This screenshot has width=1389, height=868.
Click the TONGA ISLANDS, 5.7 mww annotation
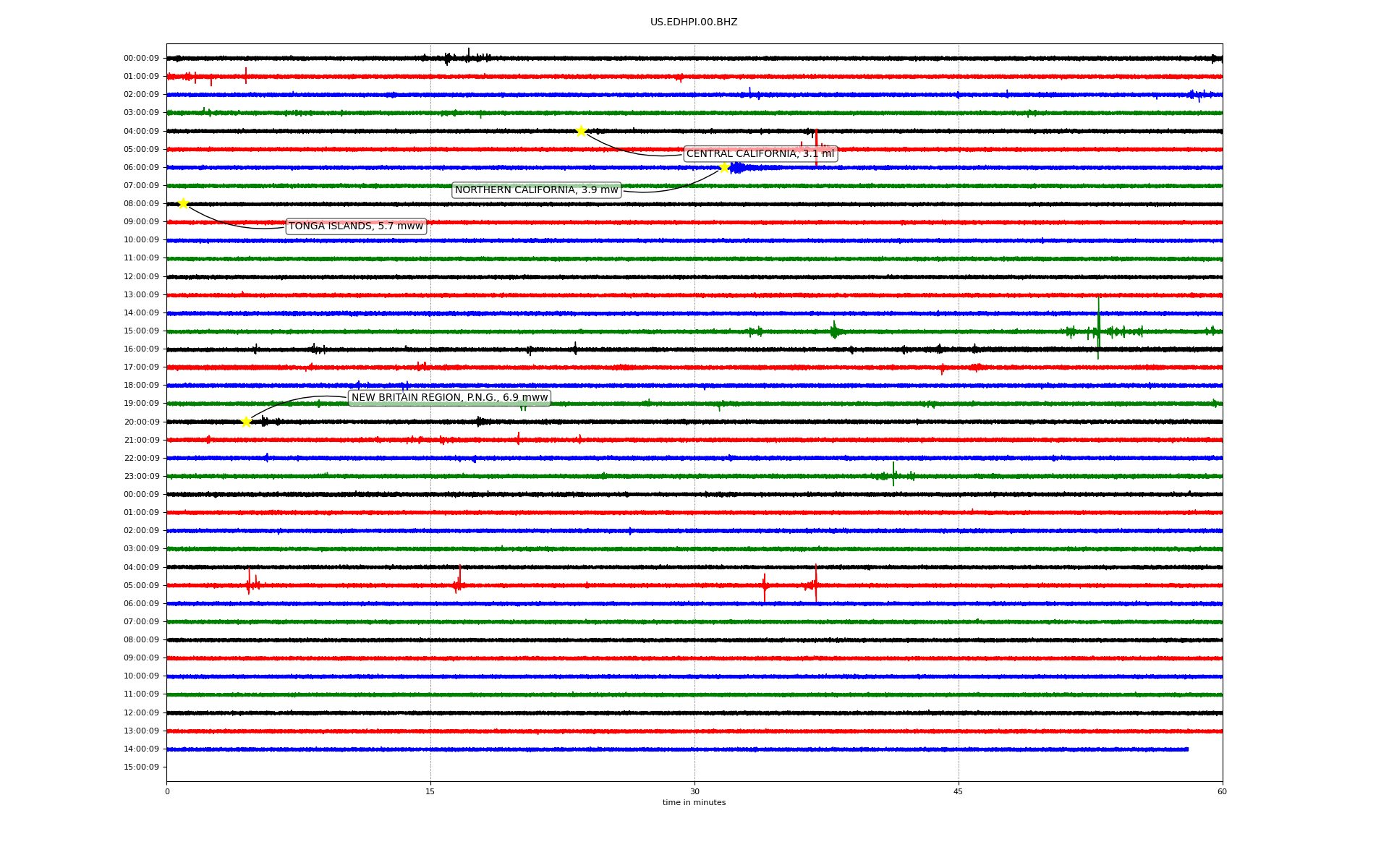point(355,226)
